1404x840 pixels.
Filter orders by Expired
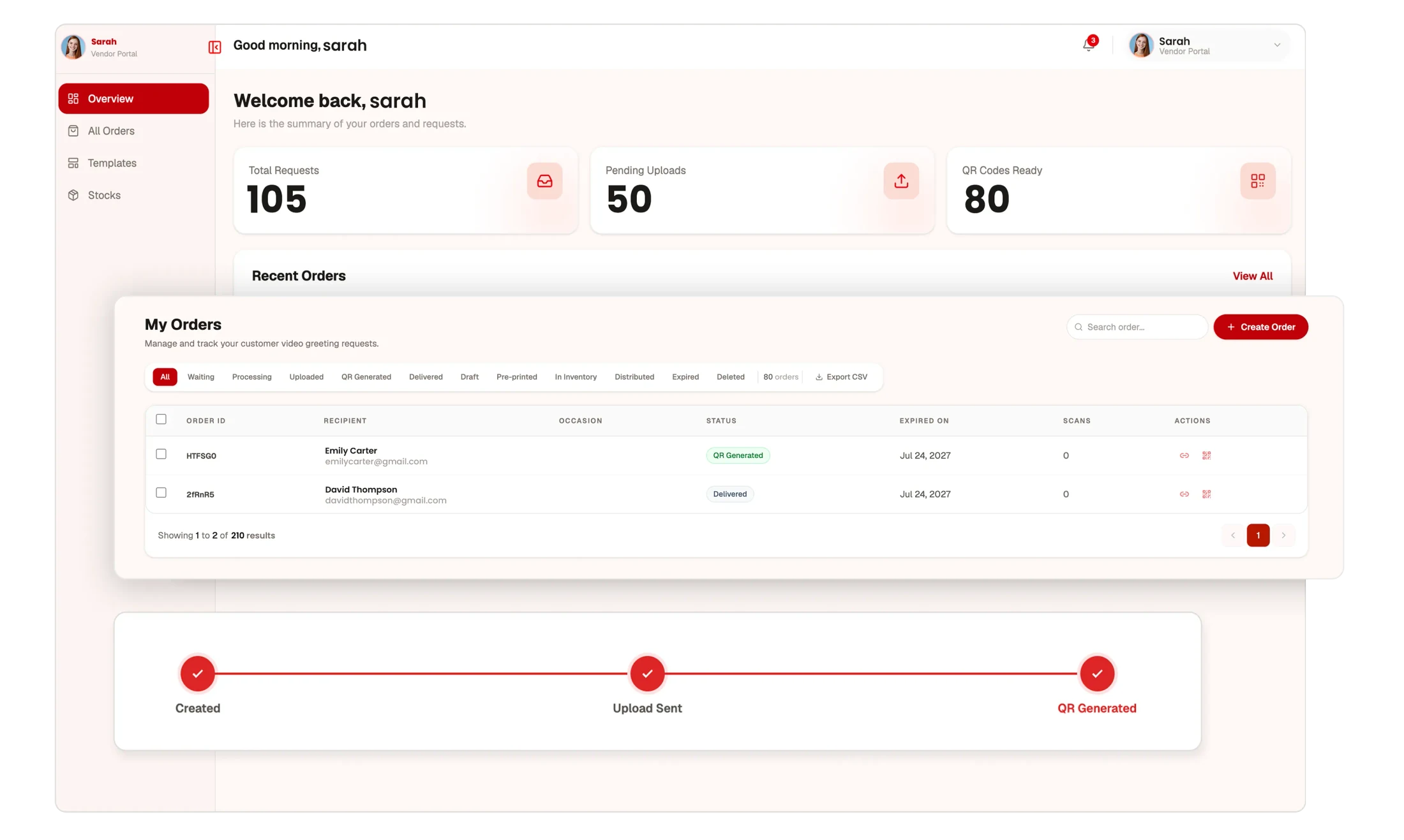click(685, 377)
